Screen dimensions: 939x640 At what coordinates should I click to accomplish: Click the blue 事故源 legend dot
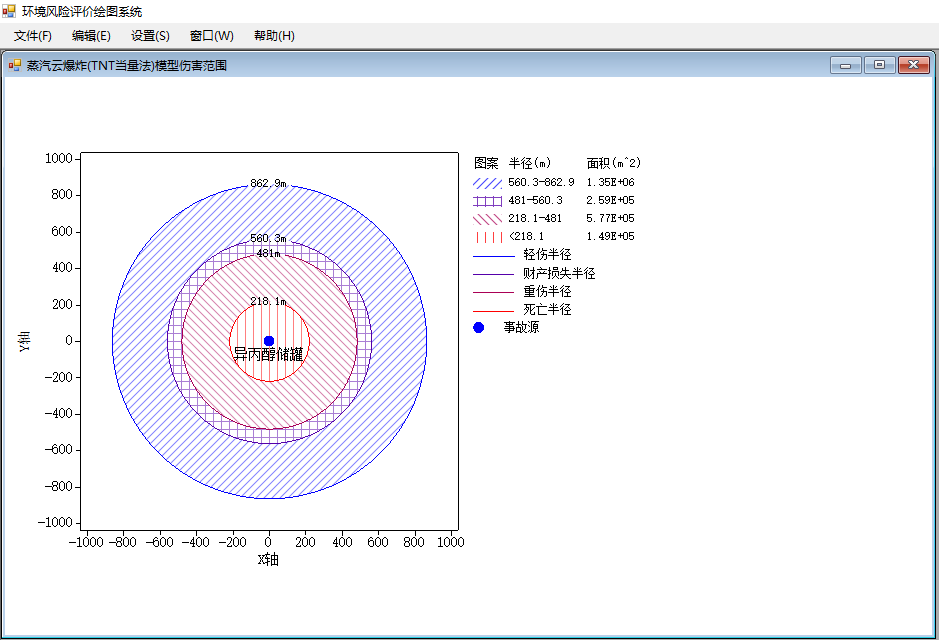478,327
